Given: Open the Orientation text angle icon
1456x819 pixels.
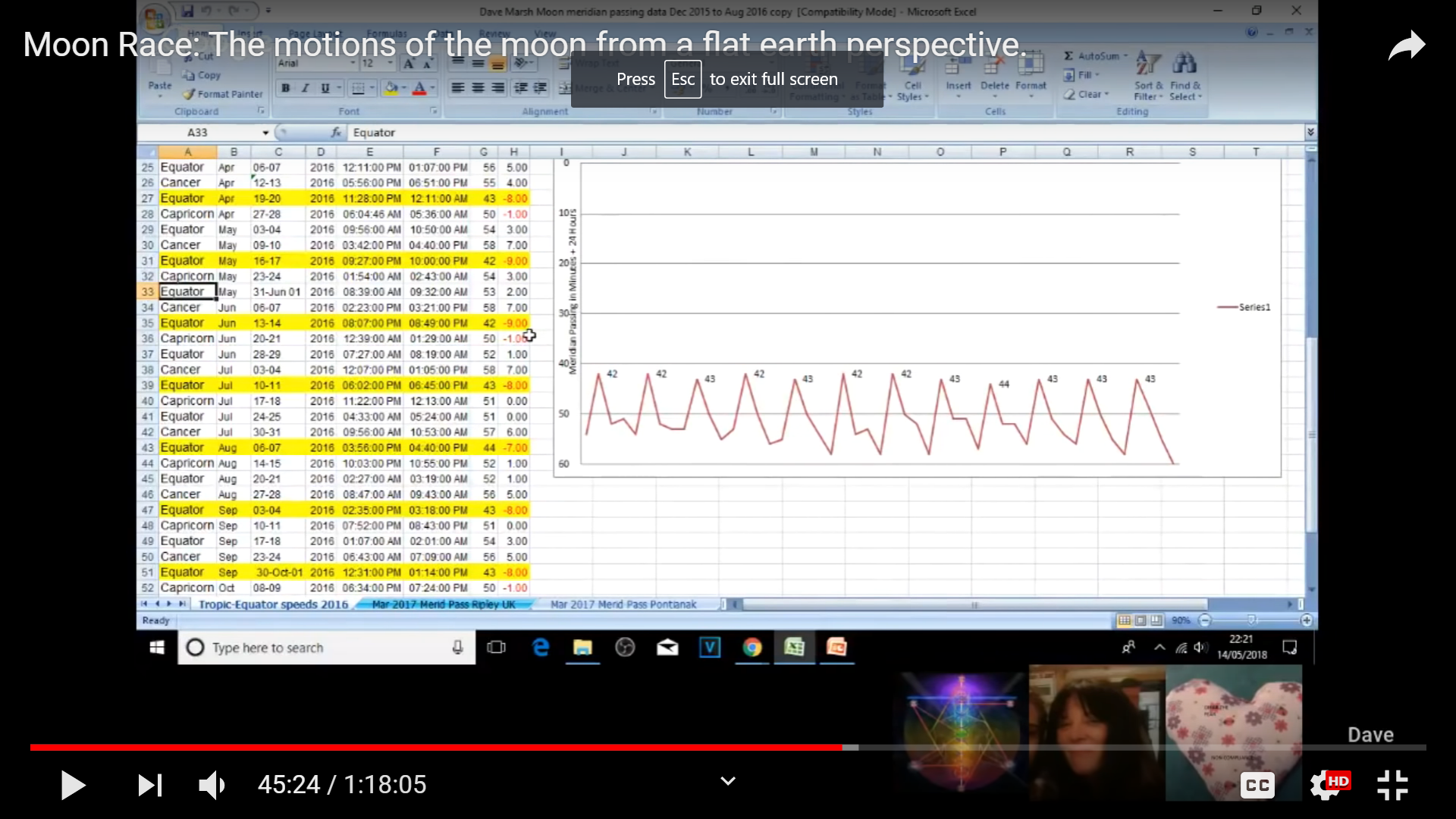Looking at the screenshot, I should click(522, 64).
